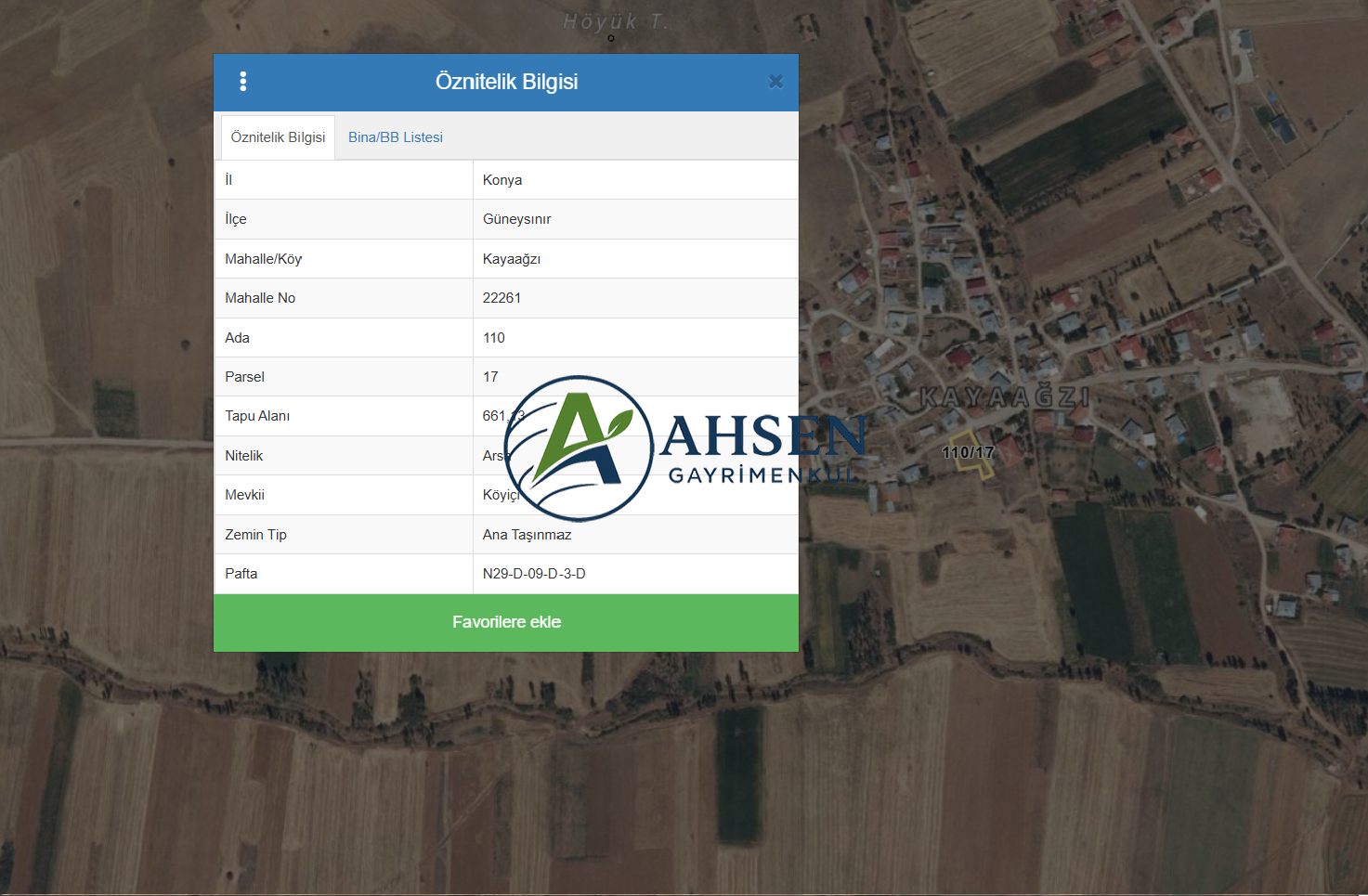Select the Ana Taşınmaz value
This screenshot has height=896, width=1368.
click(527, 535)
